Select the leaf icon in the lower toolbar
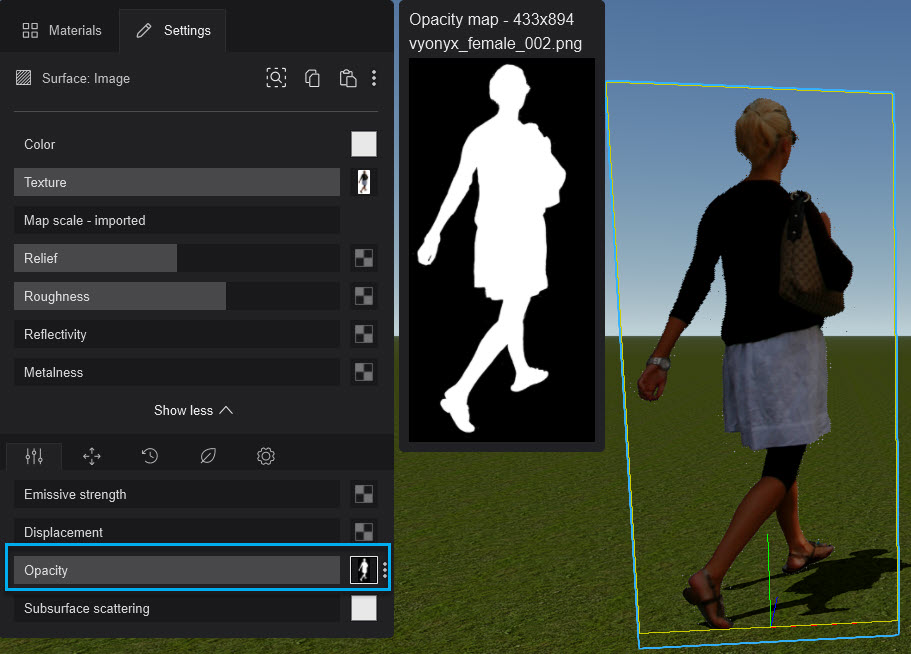Screen dimensions: 911x654 click(207, 456)
